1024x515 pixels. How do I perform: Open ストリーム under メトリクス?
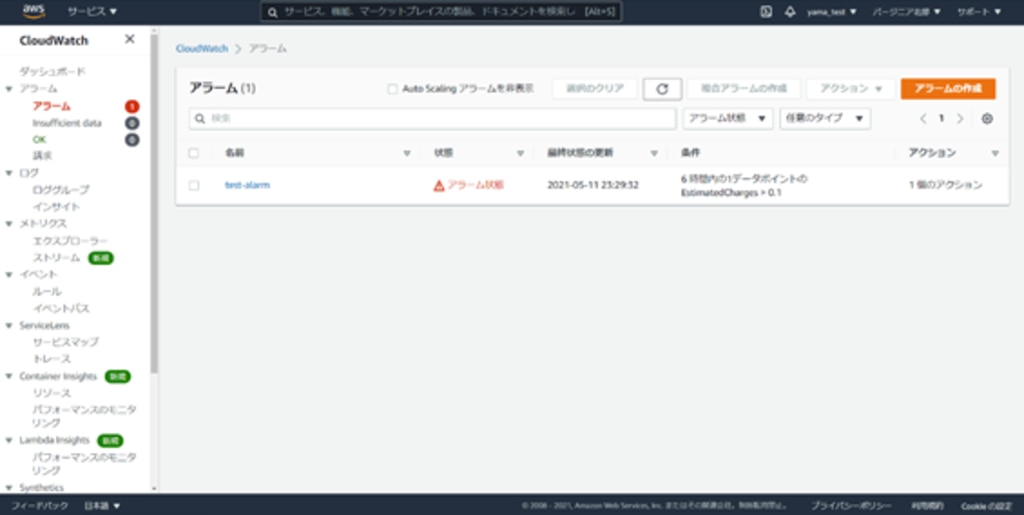coord(56,258)
